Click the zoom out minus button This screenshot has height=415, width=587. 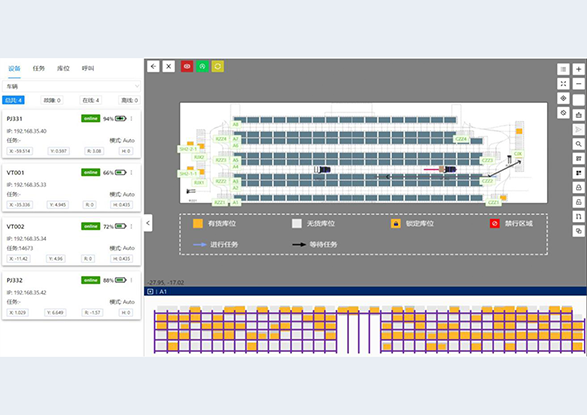coord(578,84)
